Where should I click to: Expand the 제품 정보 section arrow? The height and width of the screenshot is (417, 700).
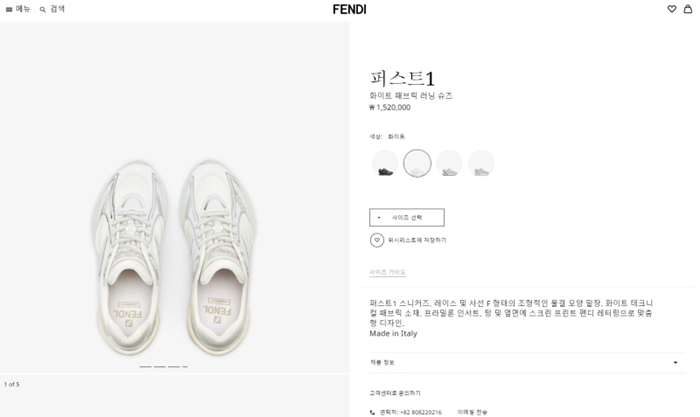[676, 362]
